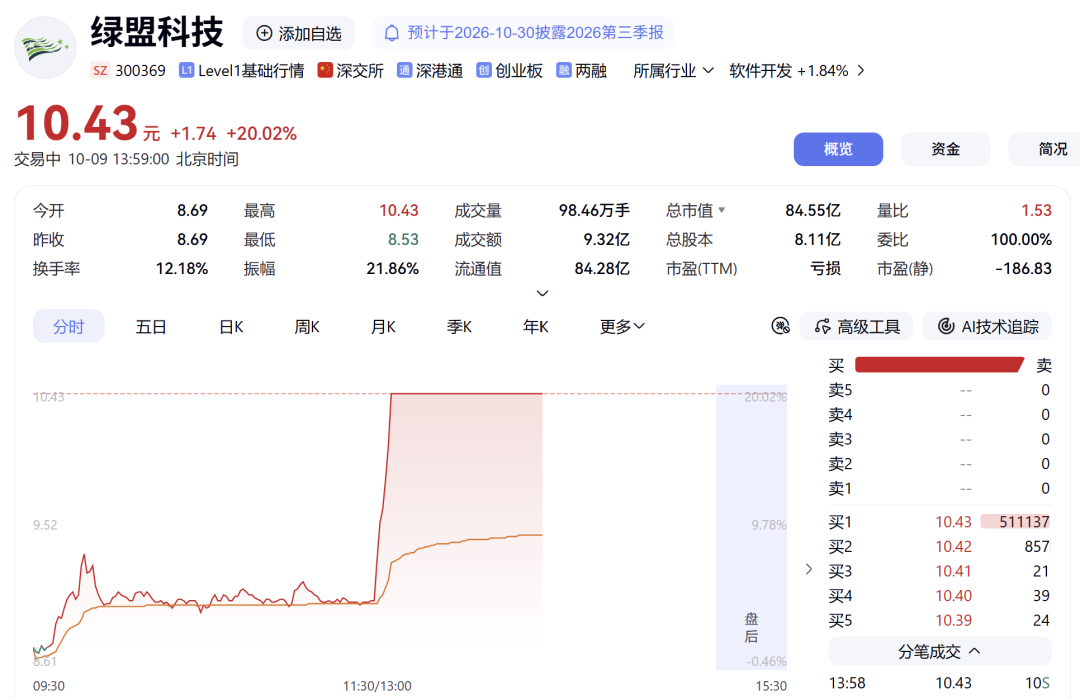This screenshot has width=1080, height=699.
Task: Click the 换手率 12.18% value
Action: tap(182, 269)
